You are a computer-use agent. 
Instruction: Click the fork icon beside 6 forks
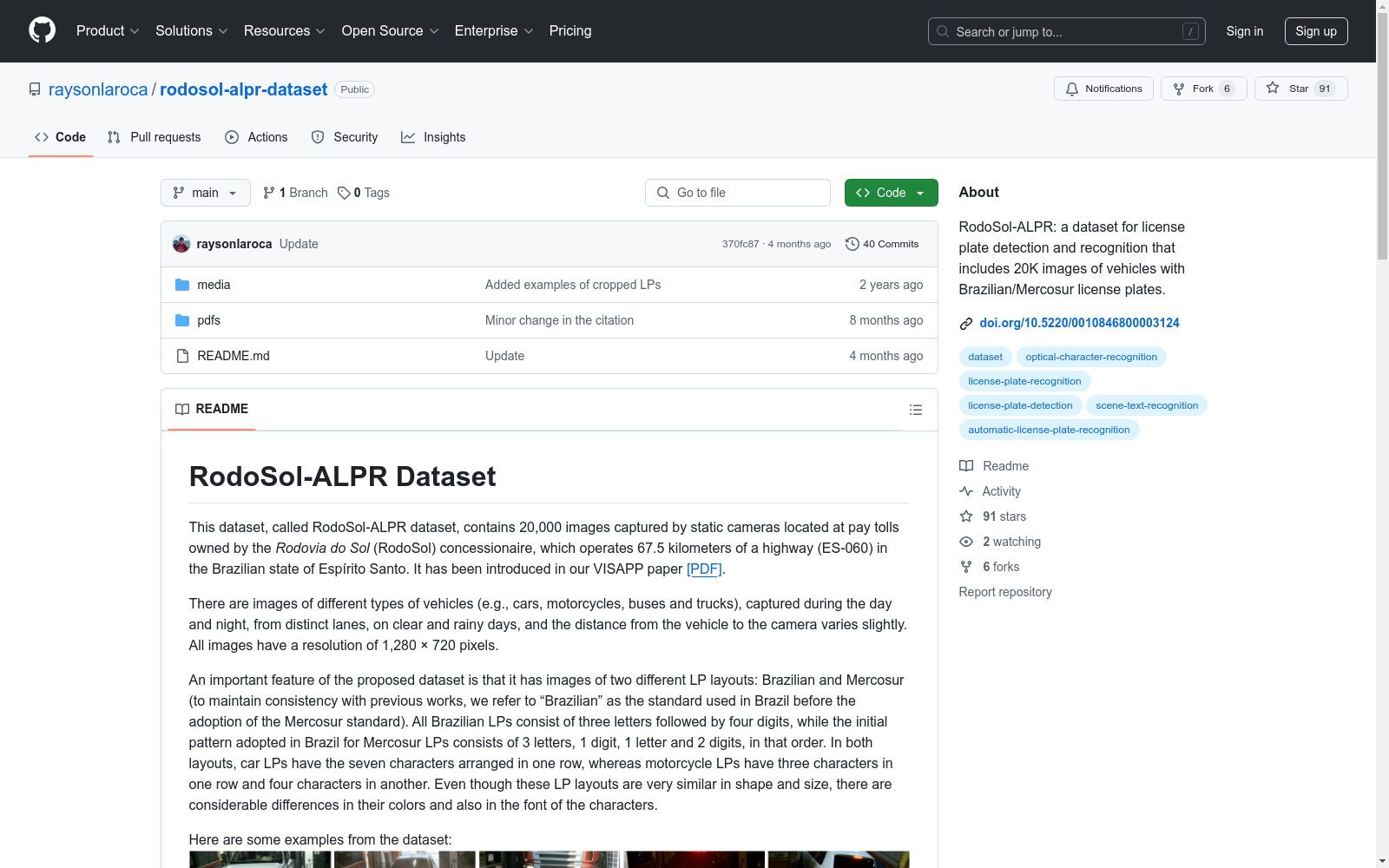click(966, 567)
